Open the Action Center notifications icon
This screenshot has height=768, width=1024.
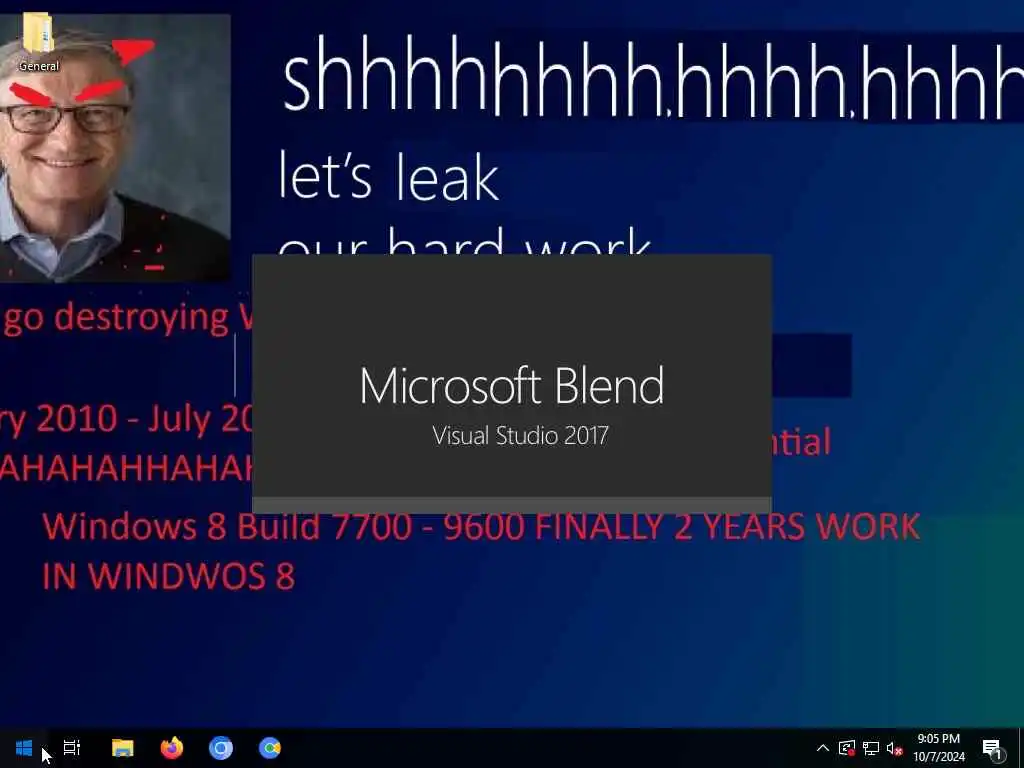click(992, 748)
